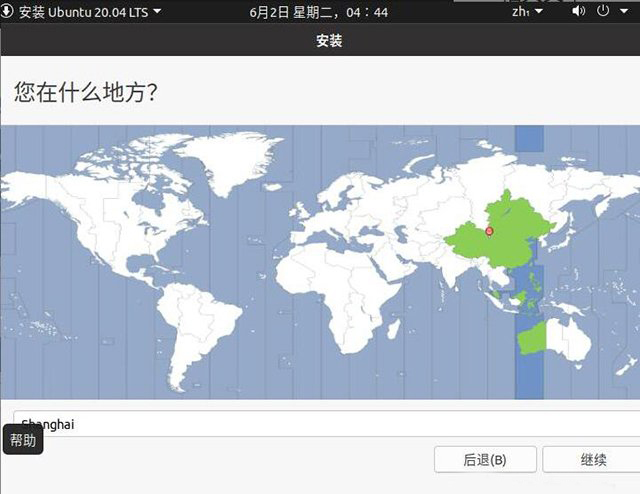Click the 帮助 help tooltip
640x494 pixels.
coord(23,440)
